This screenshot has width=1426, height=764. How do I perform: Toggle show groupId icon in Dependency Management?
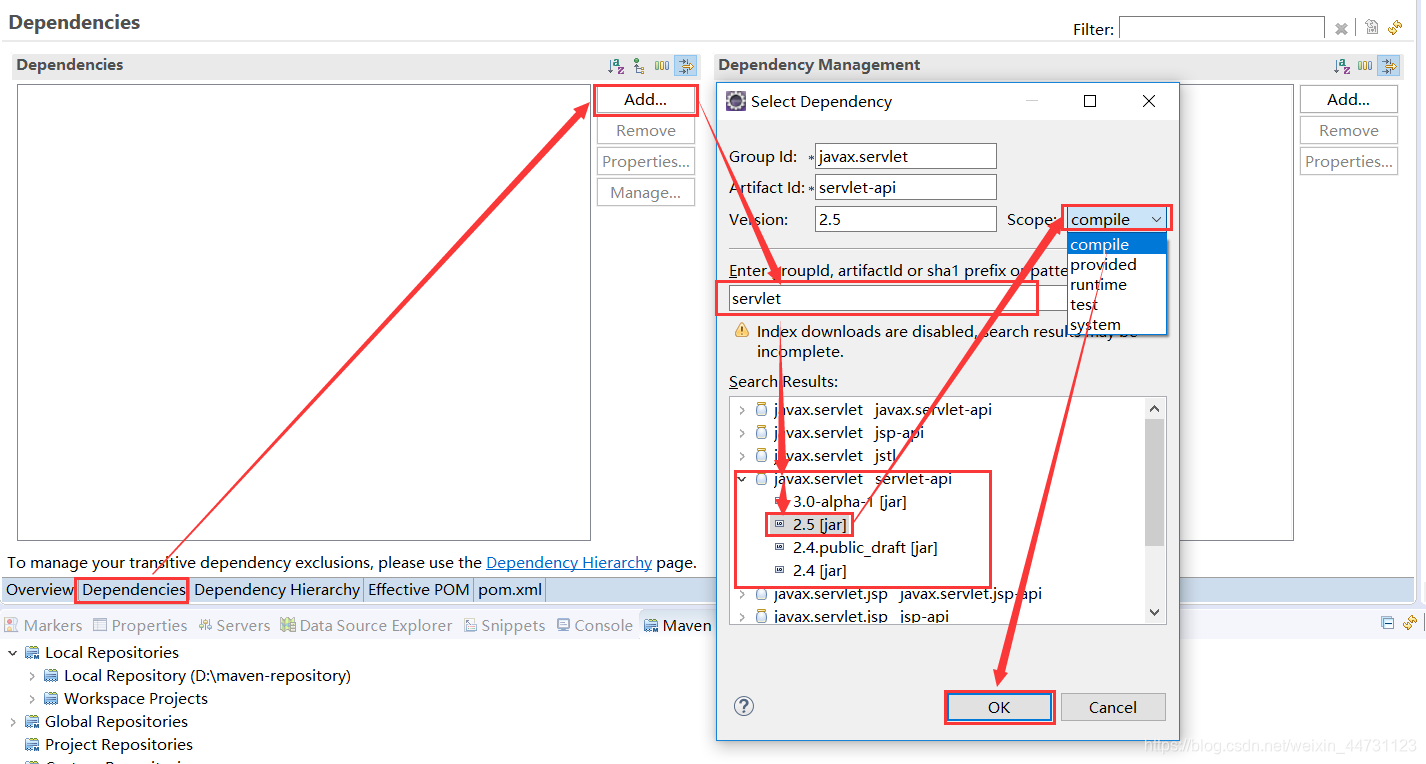pyautogui.click(x=1365, y=66)
